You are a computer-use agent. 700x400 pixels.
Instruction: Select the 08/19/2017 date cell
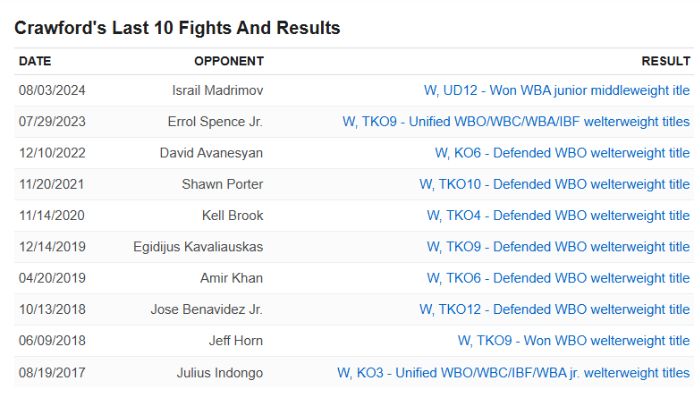pyautogui.click(x=52, y=373)
